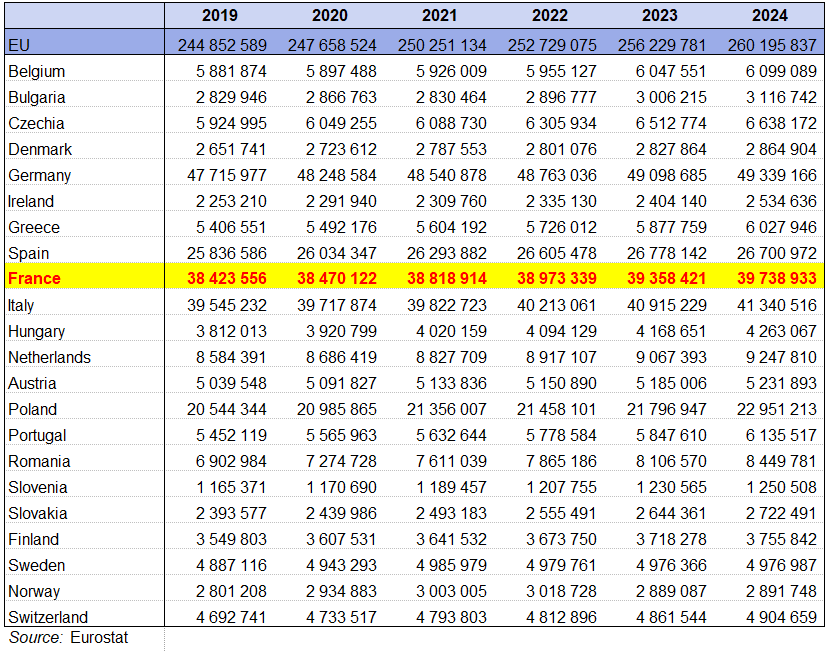Select Slovenia's 2019 value 1 165 371
This screenshot has width=830, height=651.
tap(226, 487)
